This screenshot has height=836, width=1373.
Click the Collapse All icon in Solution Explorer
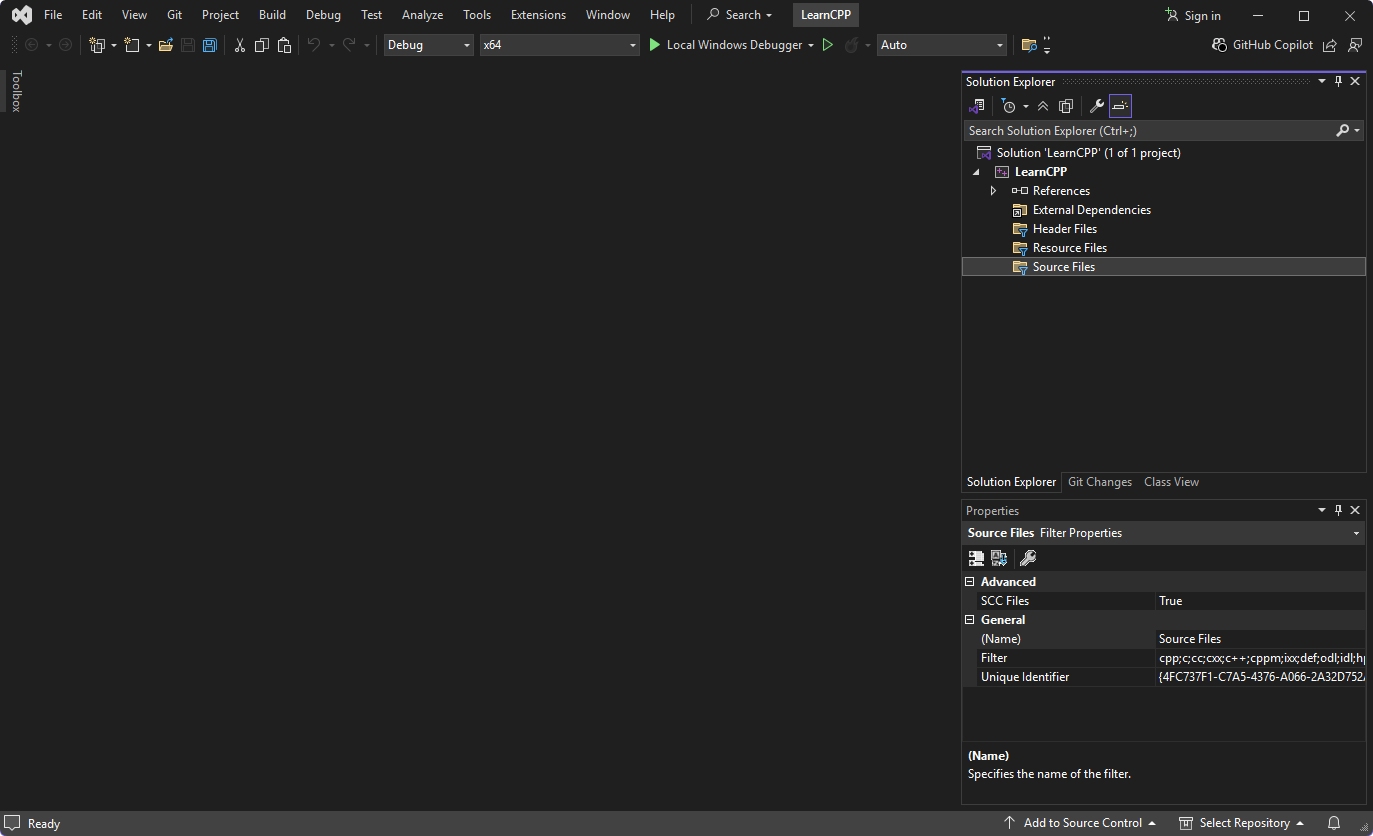point(1043,105)
